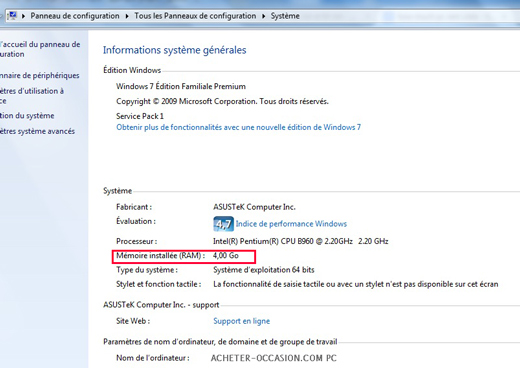The height and width of the screenshot is (368, 520).
Task: Click Système d'exploitation 64 bits value
Action: pos(264,270)
